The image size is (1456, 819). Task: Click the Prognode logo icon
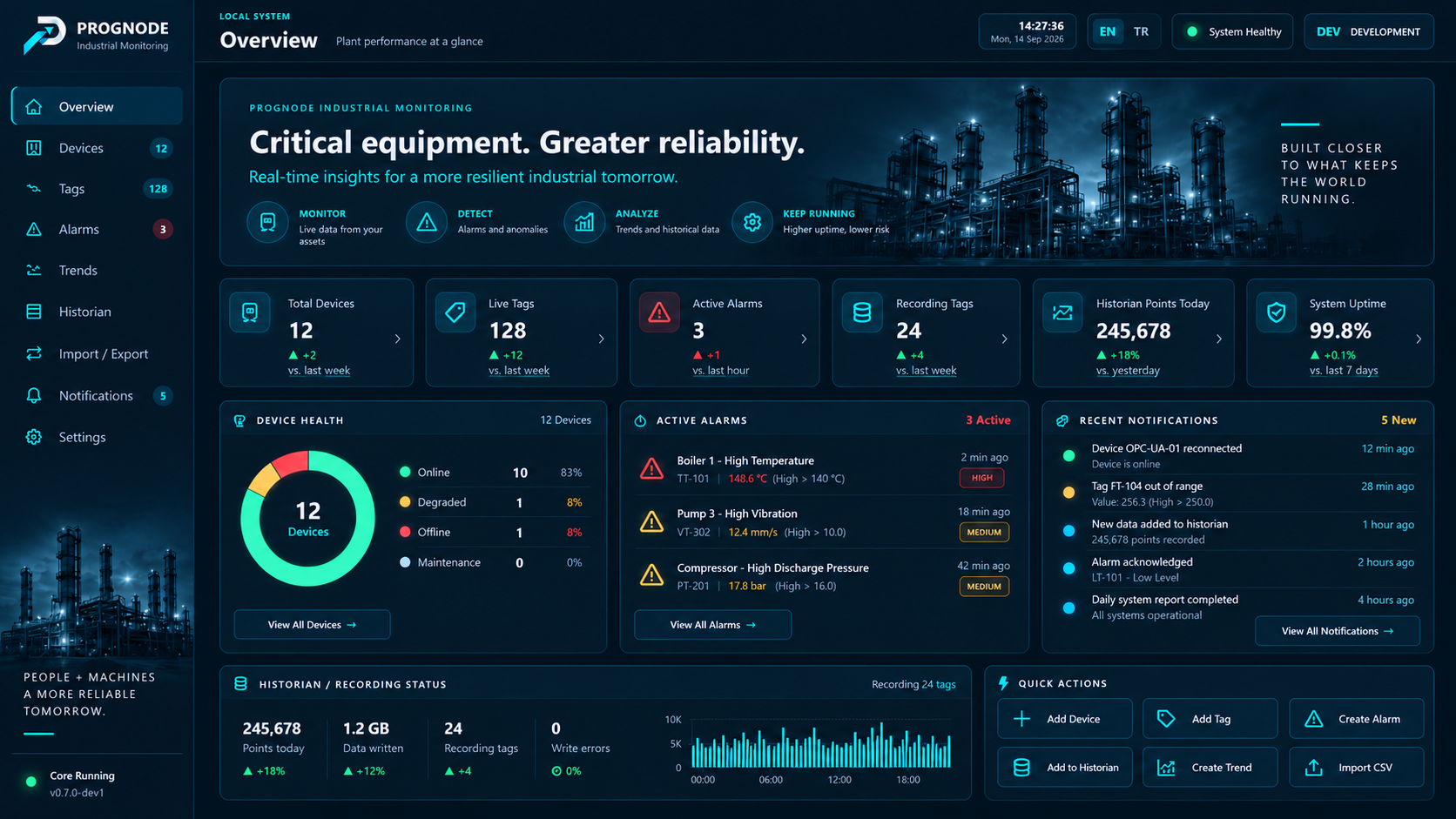[x=44, y=36]
